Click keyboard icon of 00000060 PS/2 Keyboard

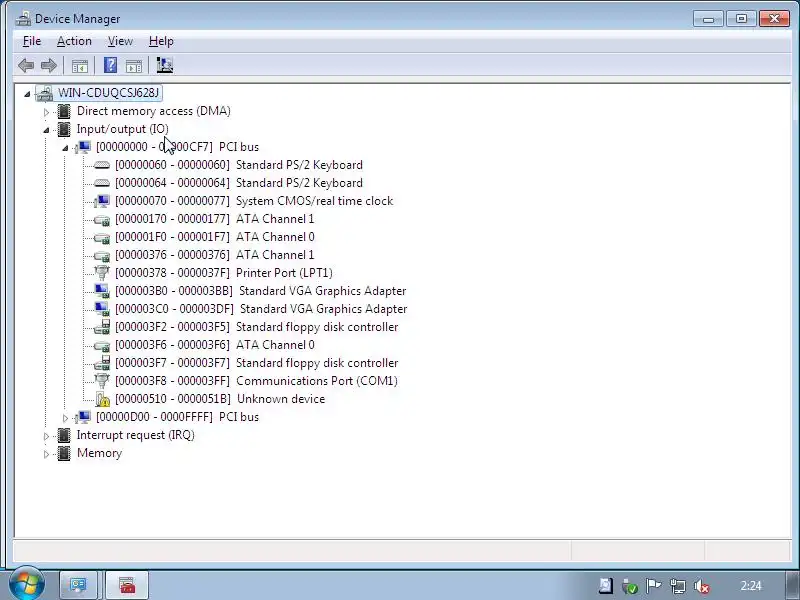pos(102,165)
